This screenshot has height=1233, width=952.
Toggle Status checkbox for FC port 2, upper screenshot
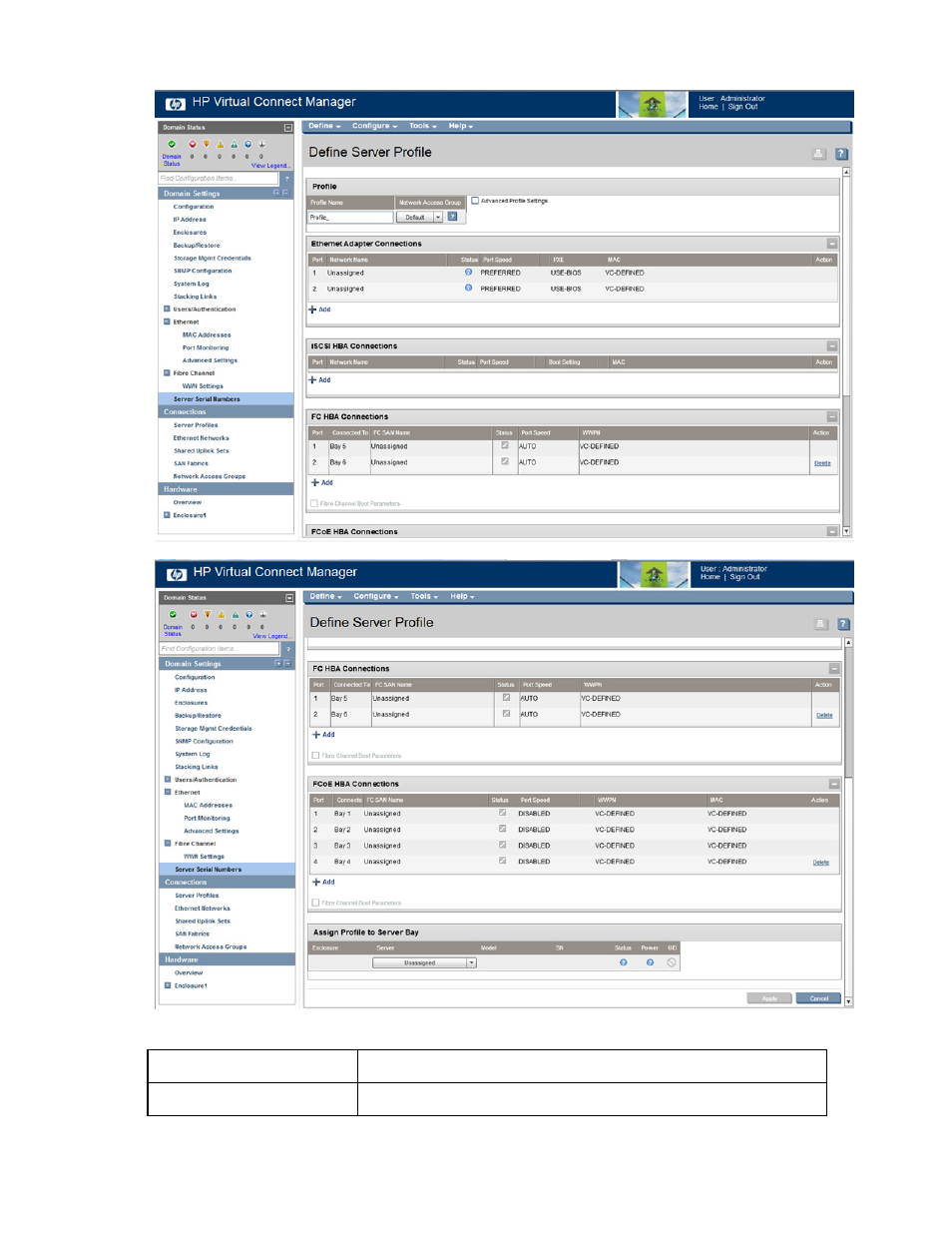point(505,461)
